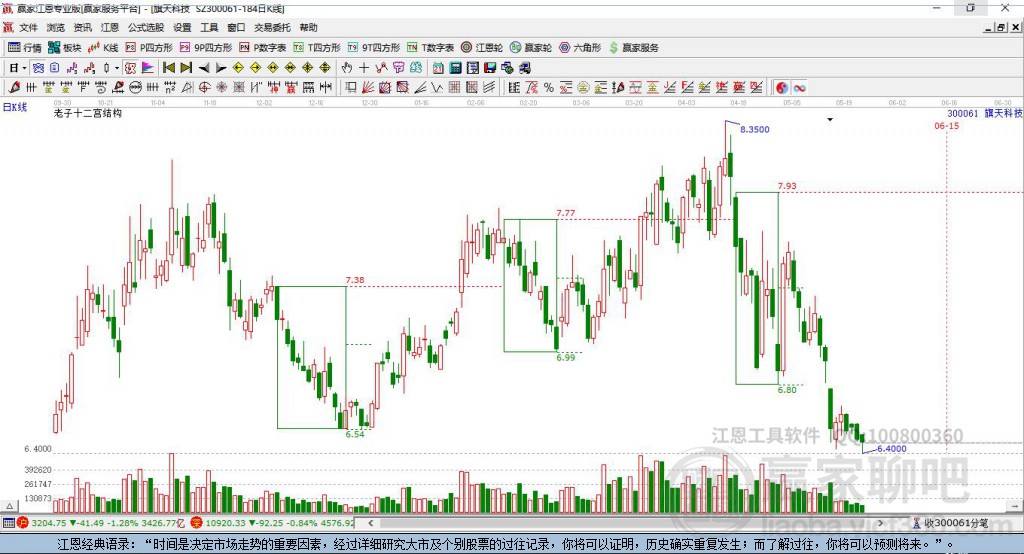Viewport: 1024px width, 554px height.
Task: Open the calculator icon
Action: (455, 68)
